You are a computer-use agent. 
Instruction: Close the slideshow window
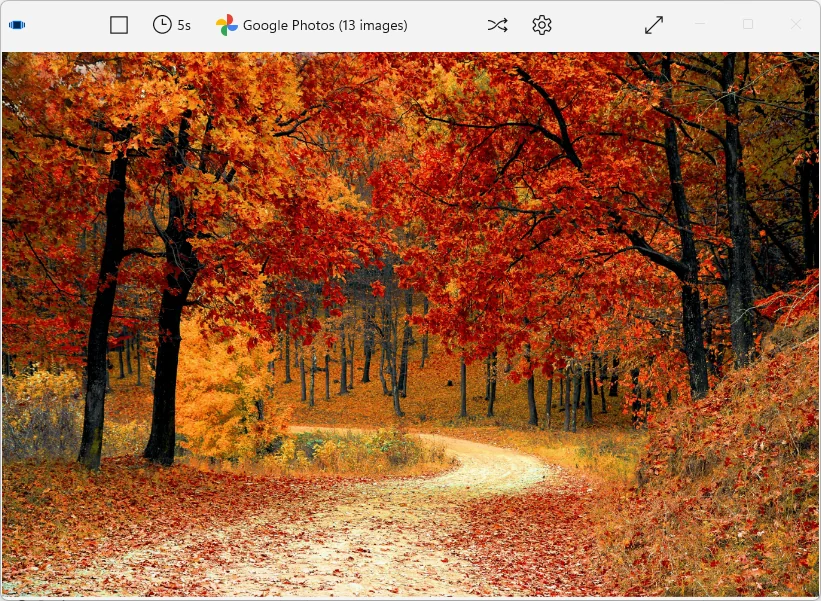coord(796,24)
